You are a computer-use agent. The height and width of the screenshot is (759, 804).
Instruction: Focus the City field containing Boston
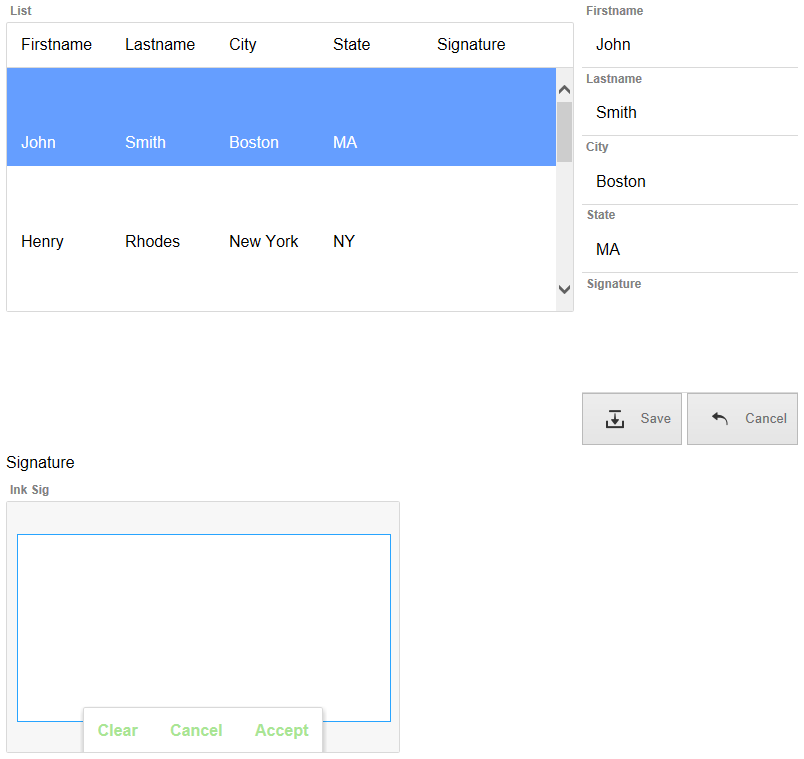(x=690, y=181)
